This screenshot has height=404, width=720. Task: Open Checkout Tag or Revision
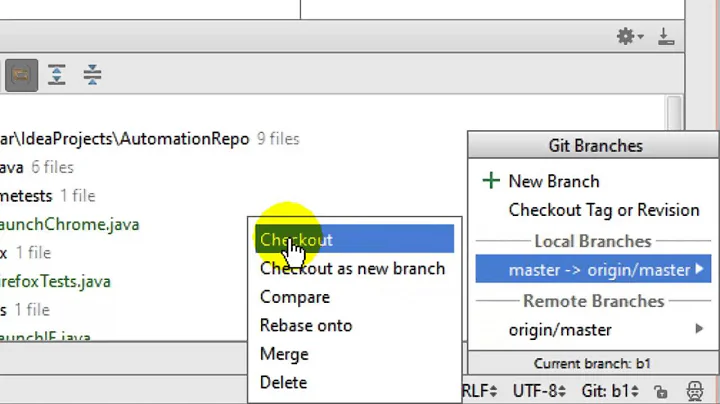coord(604,210)
